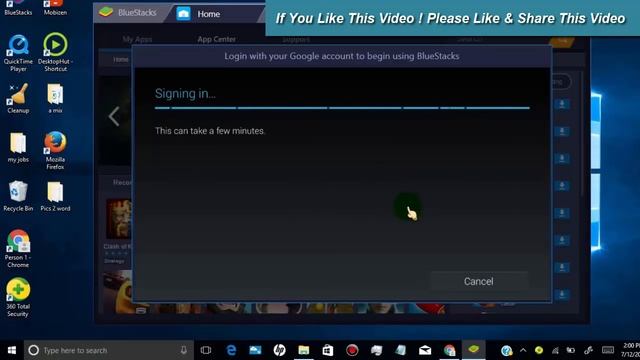Open the my jobs folder
This screenshot has height=360, width=640.
(x=18, y=147)
